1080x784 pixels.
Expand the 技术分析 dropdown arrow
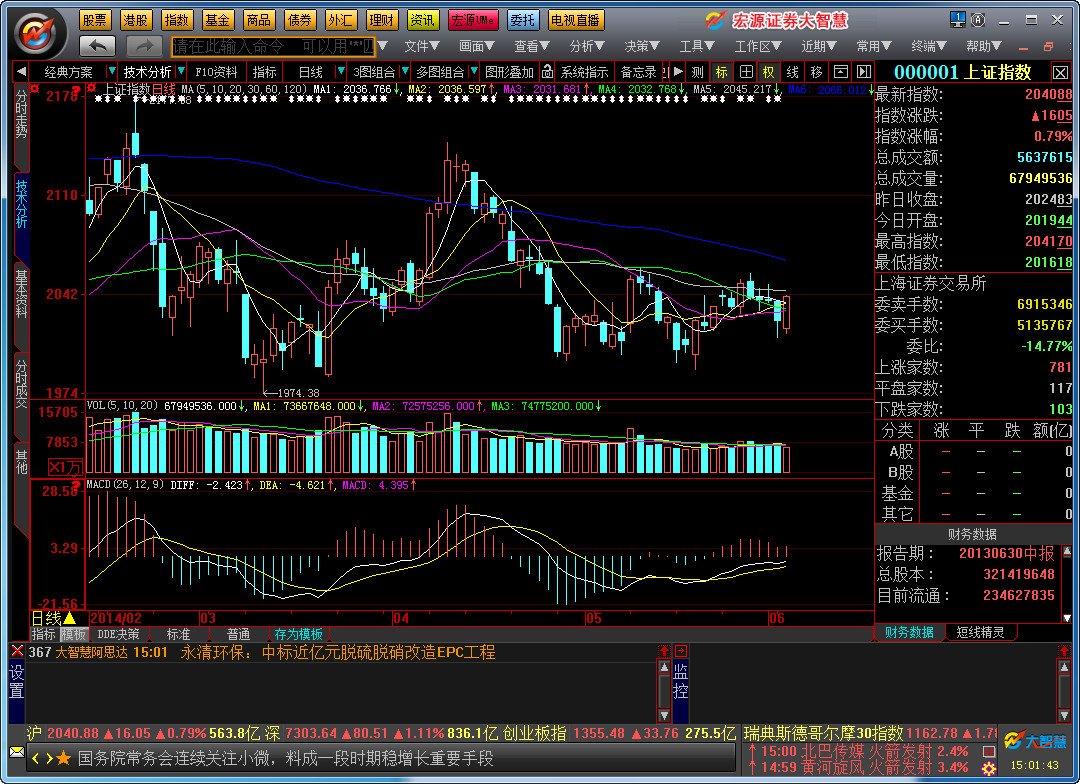pyautogui.click(x=180, y=72)
